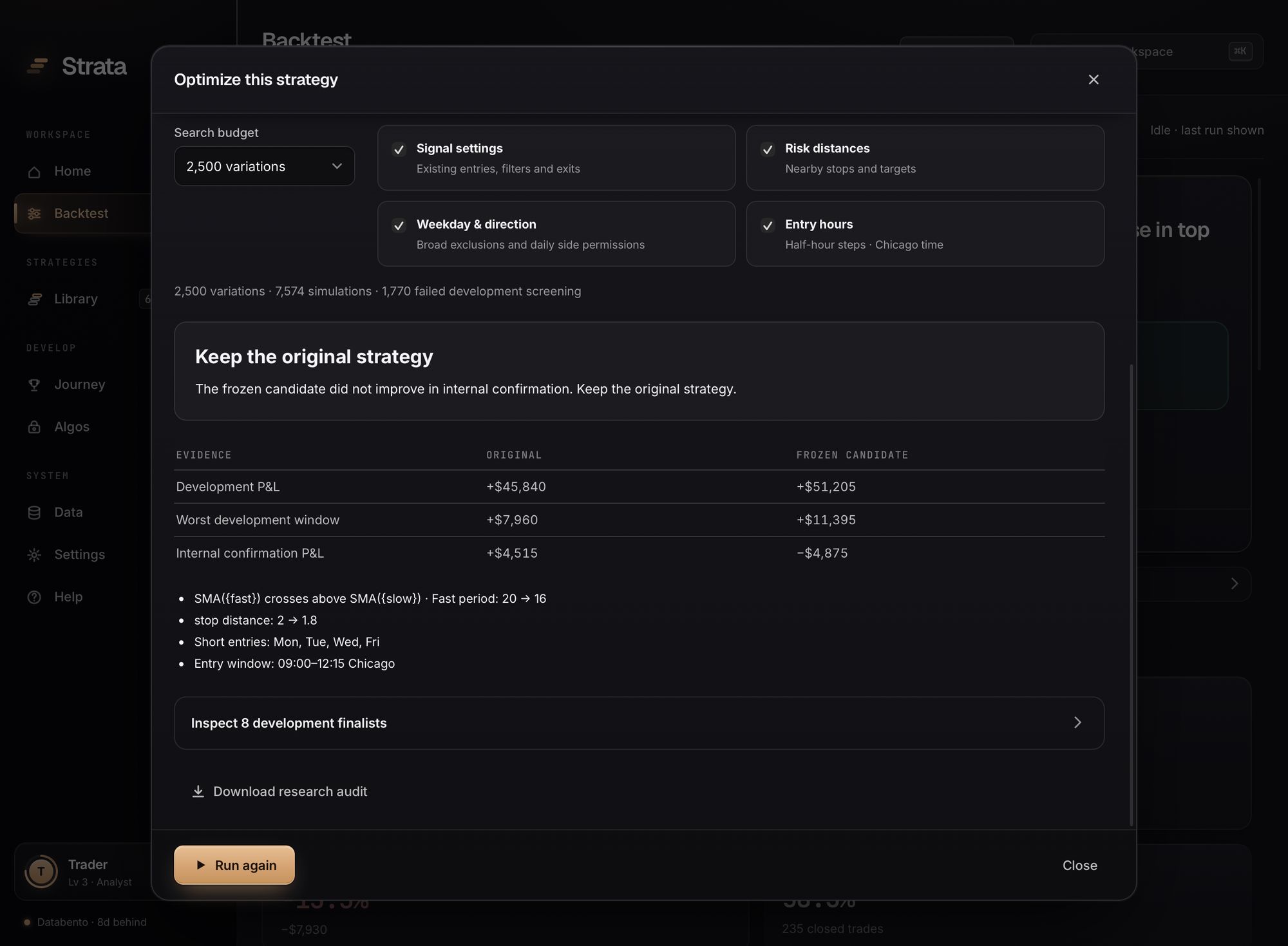Click Download research audit link
Screen dimensions: 1288x946
279,791
